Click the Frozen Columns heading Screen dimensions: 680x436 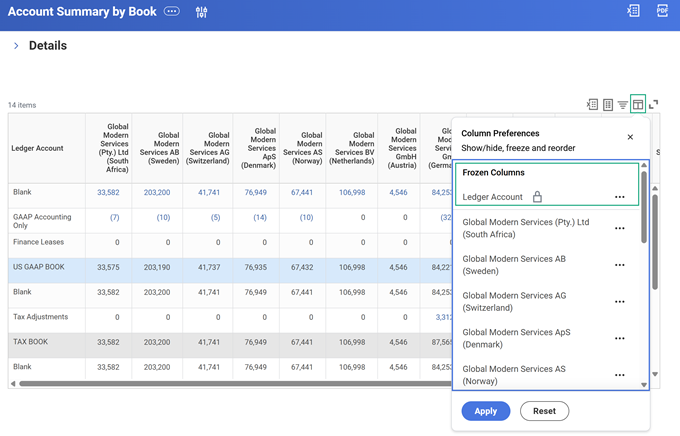[493, 173]
